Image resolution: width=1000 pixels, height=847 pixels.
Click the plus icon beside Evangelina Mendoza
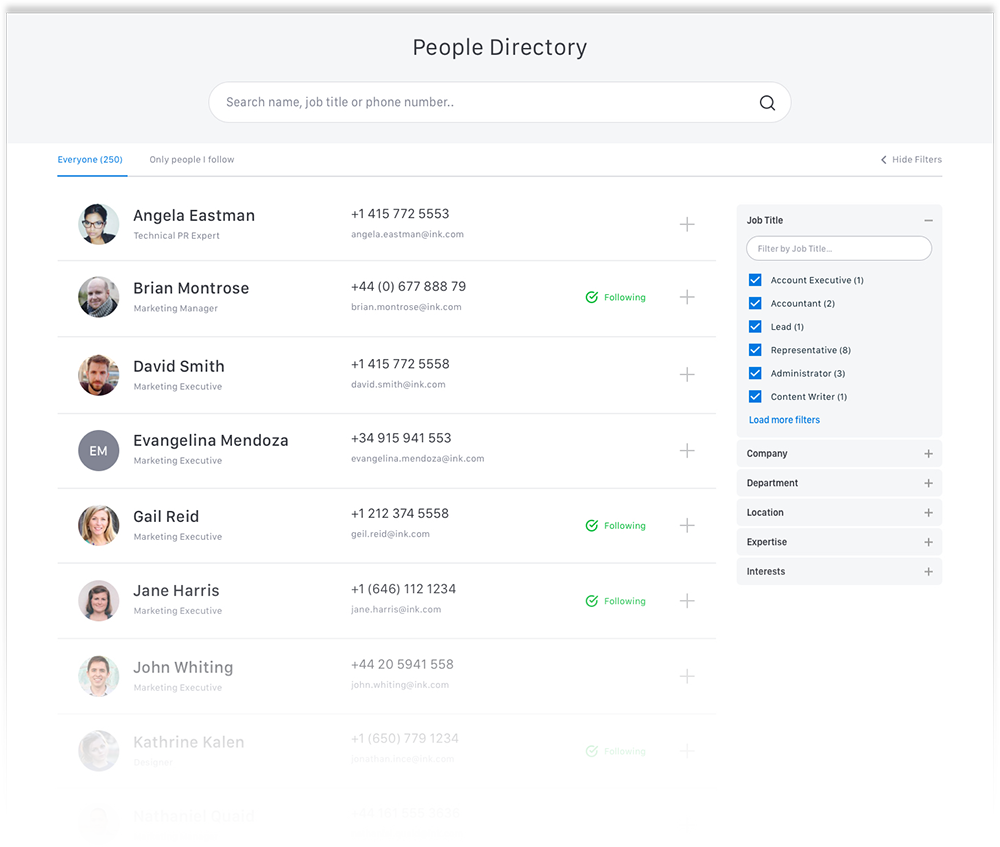687,451
